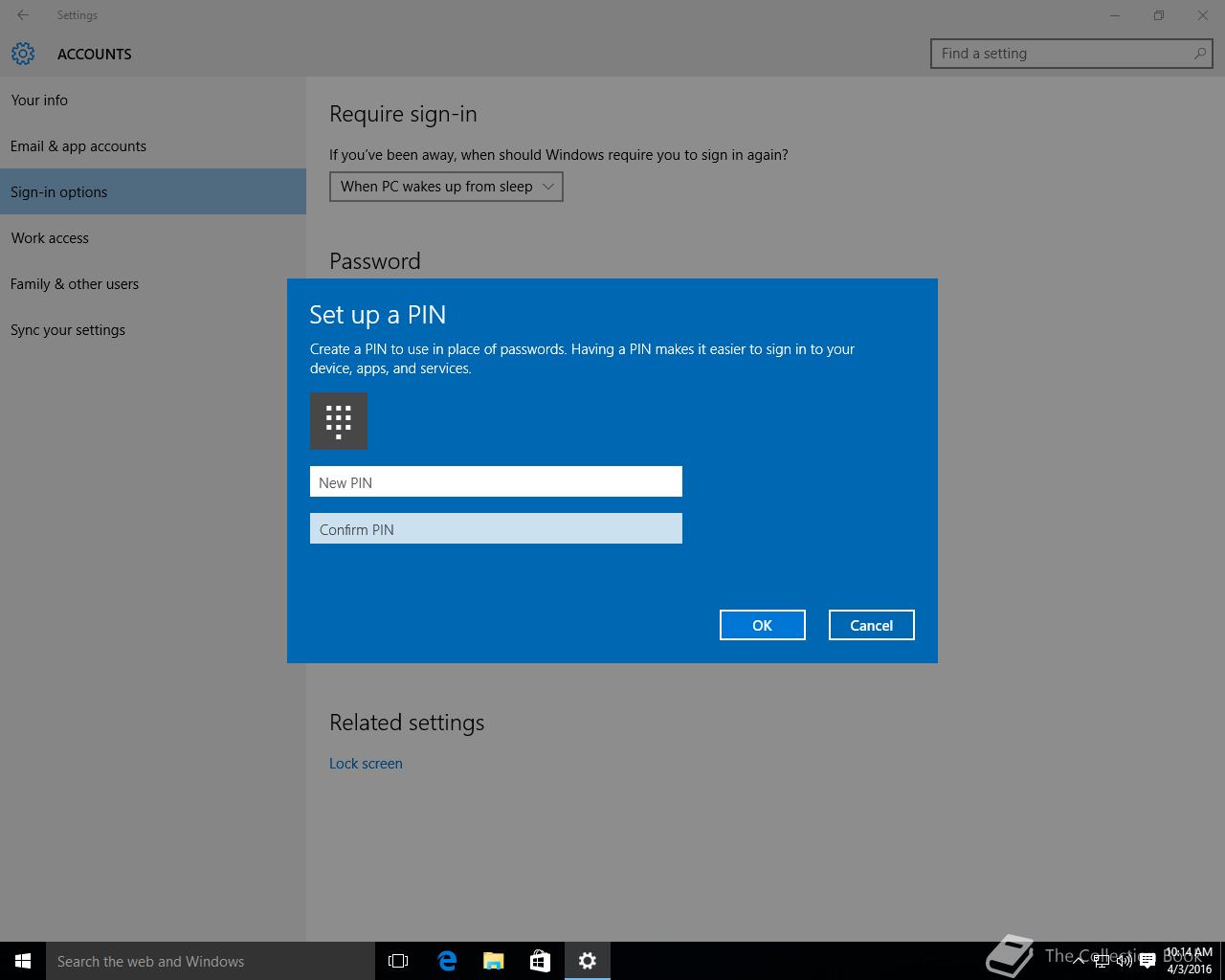Cancel the Set up a PIN dialog
The image size is (1225, 980).
click(x=871, y=625)
